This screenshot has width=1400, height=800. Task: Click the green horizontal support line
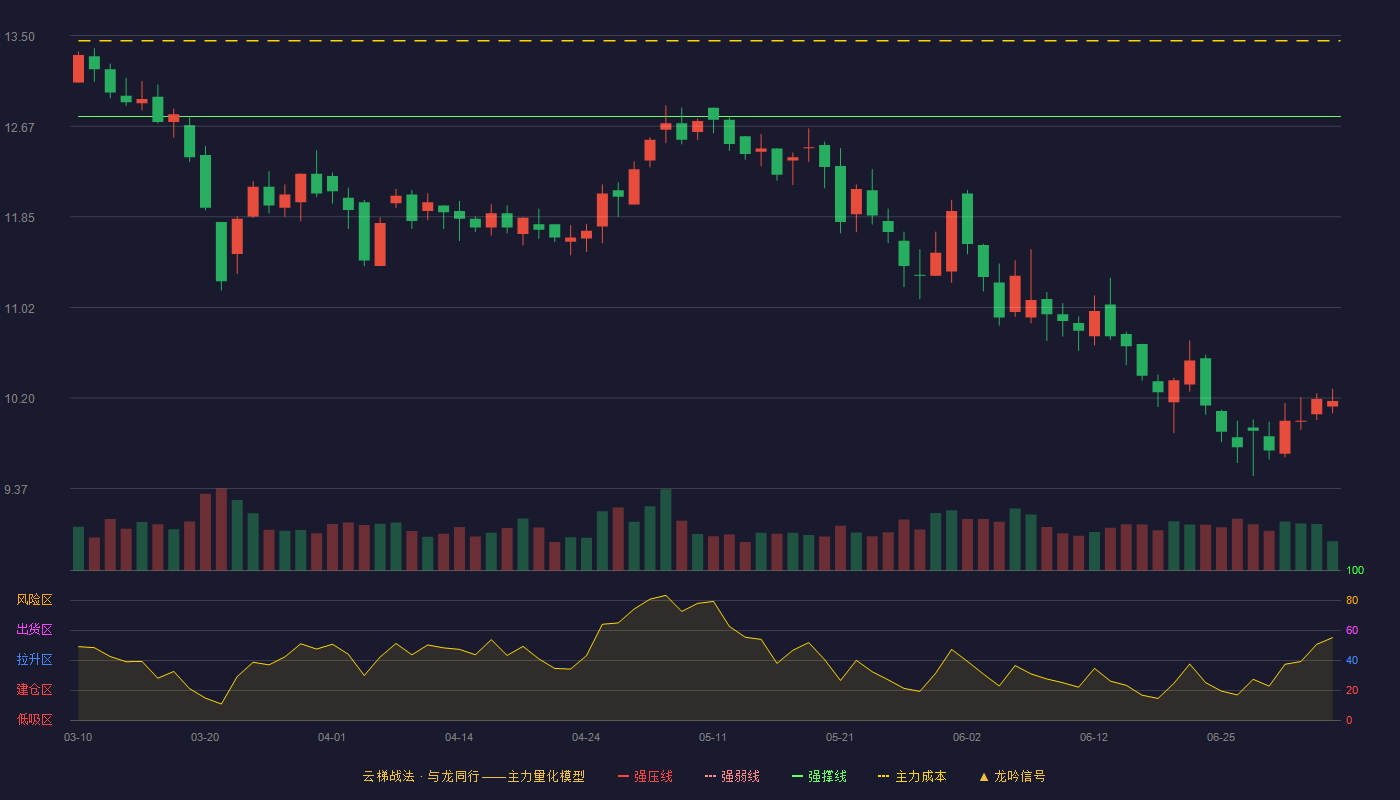pos(709,117)
